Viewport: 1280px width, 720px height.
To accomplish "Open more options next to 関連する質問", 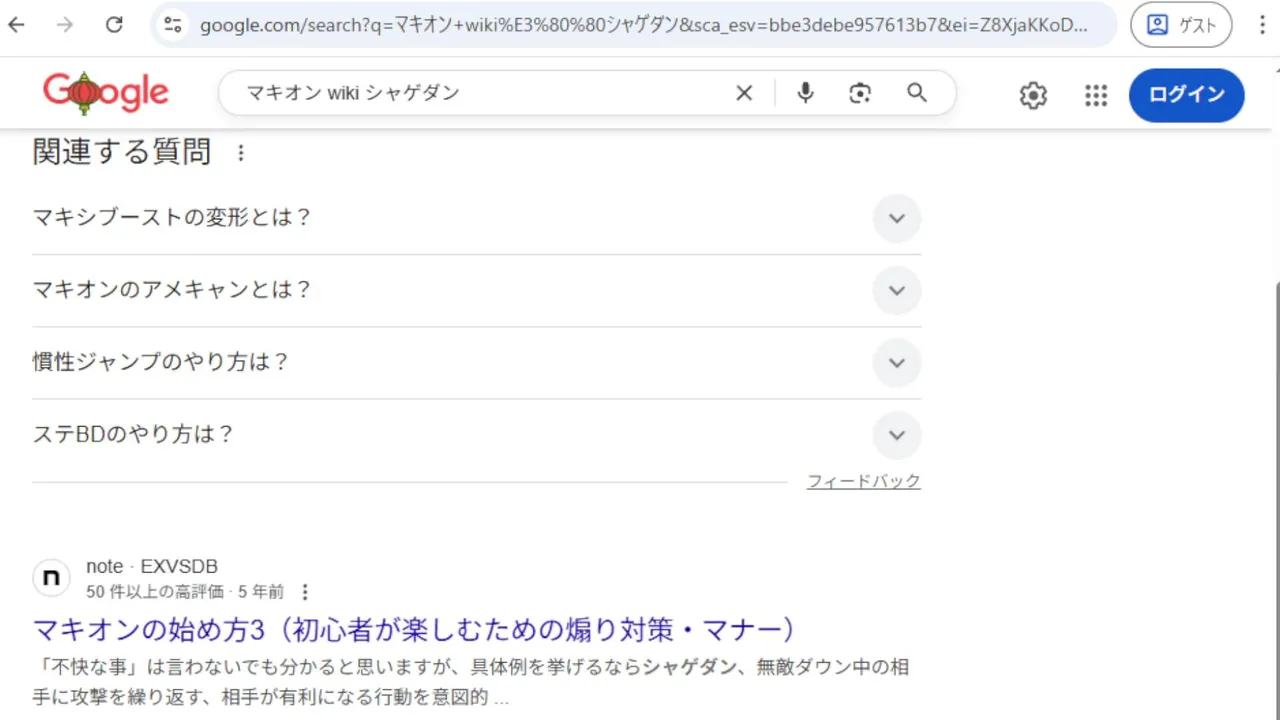I will [240, 153].
